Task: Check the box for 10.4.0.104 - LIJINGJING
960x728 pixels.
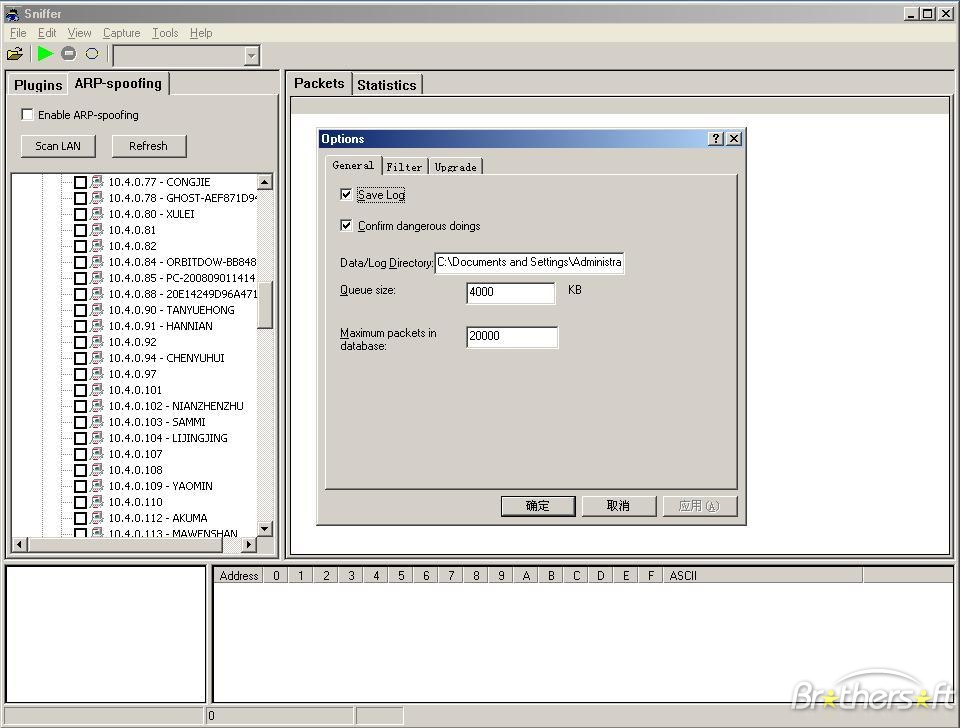Action: click(80, 438)
